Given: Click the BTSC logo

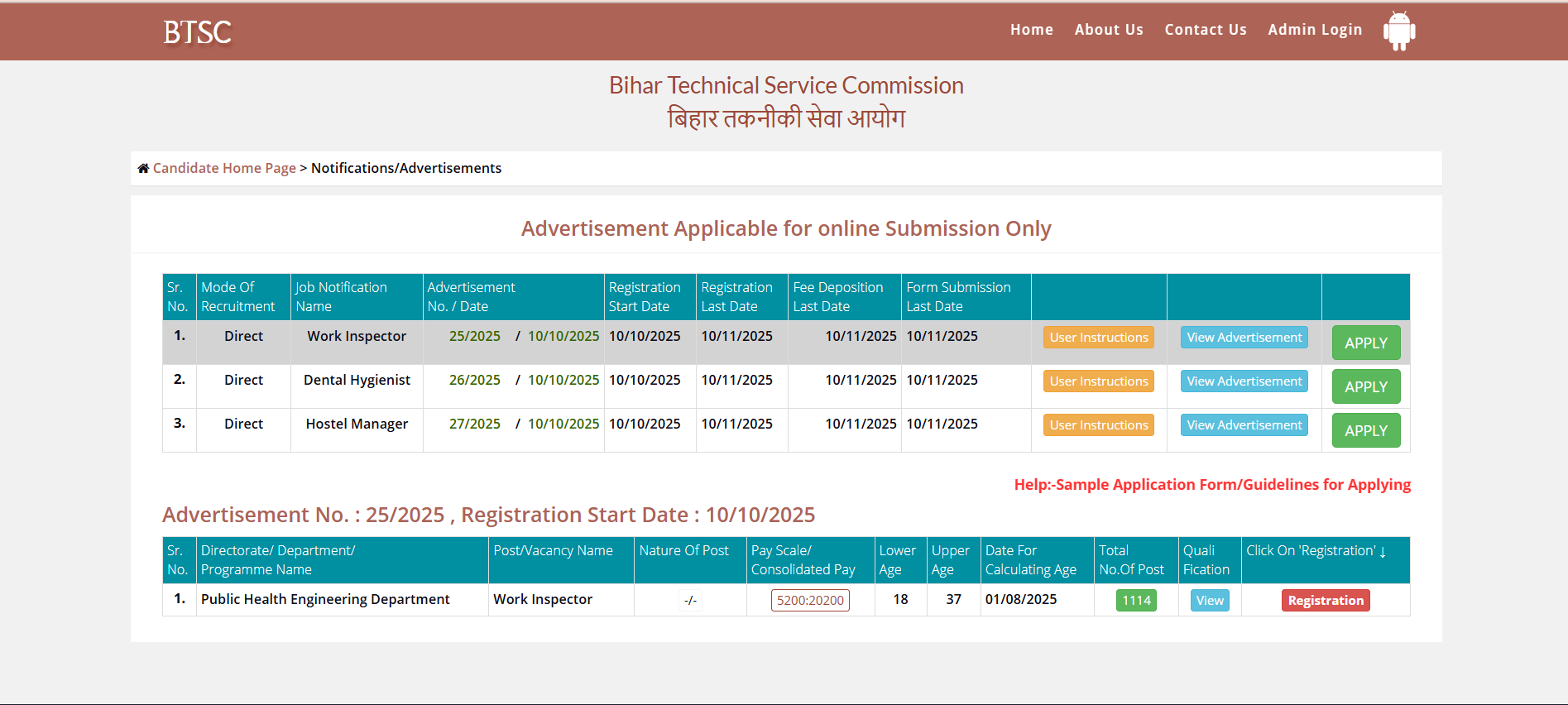Looking at the screenshot, I should [x=197, y=32].
